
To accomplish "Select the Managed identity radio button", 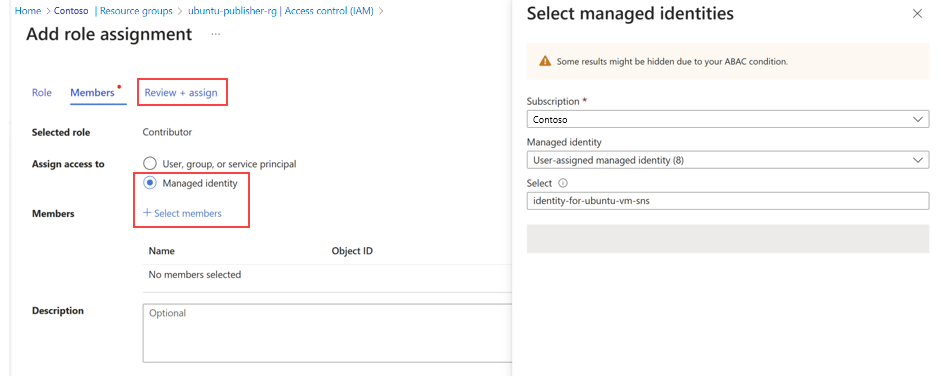I will click(149, 184).
